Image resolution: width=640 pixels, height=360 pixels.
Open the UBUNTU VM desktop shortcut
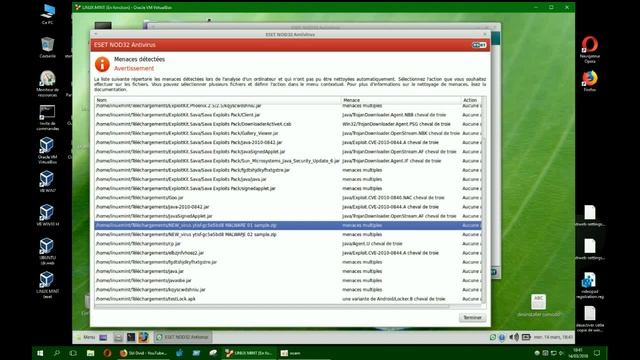click(47, 251)
